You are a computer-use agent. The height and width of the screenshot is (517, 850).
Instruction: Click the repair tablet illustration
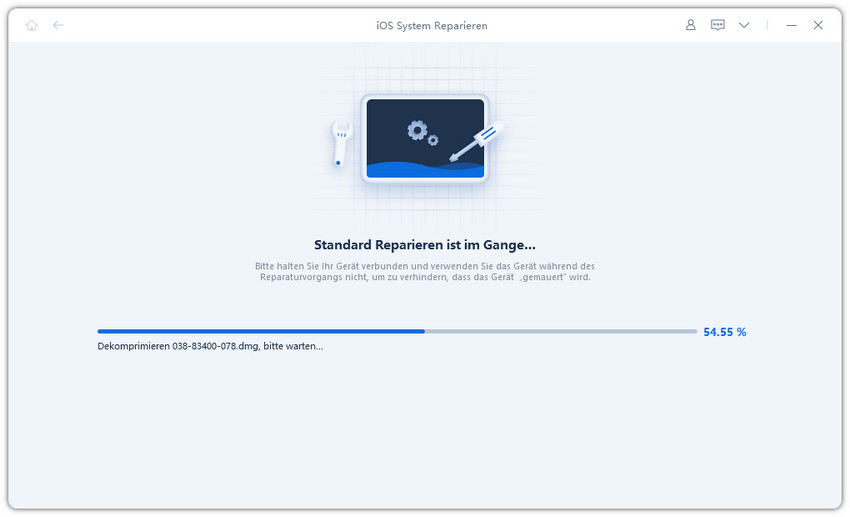tap(425, 139)
